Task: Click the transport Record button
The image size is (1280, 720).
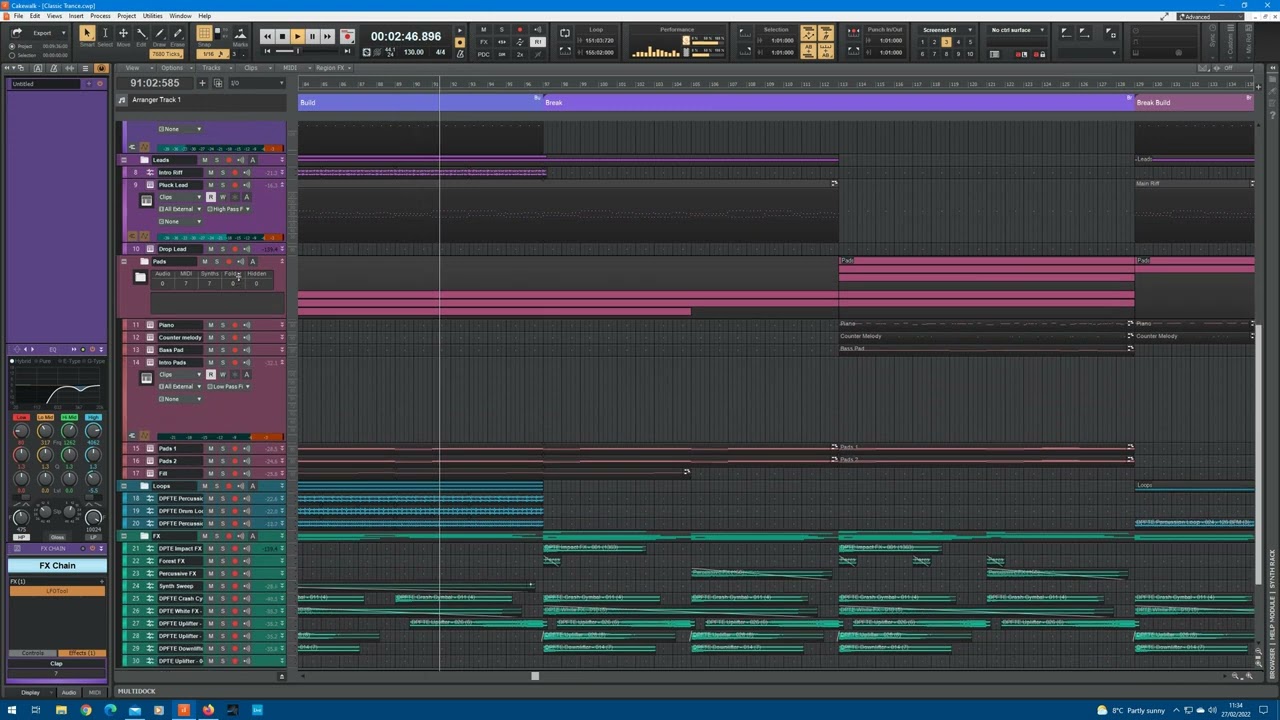Action: [347, 36]
